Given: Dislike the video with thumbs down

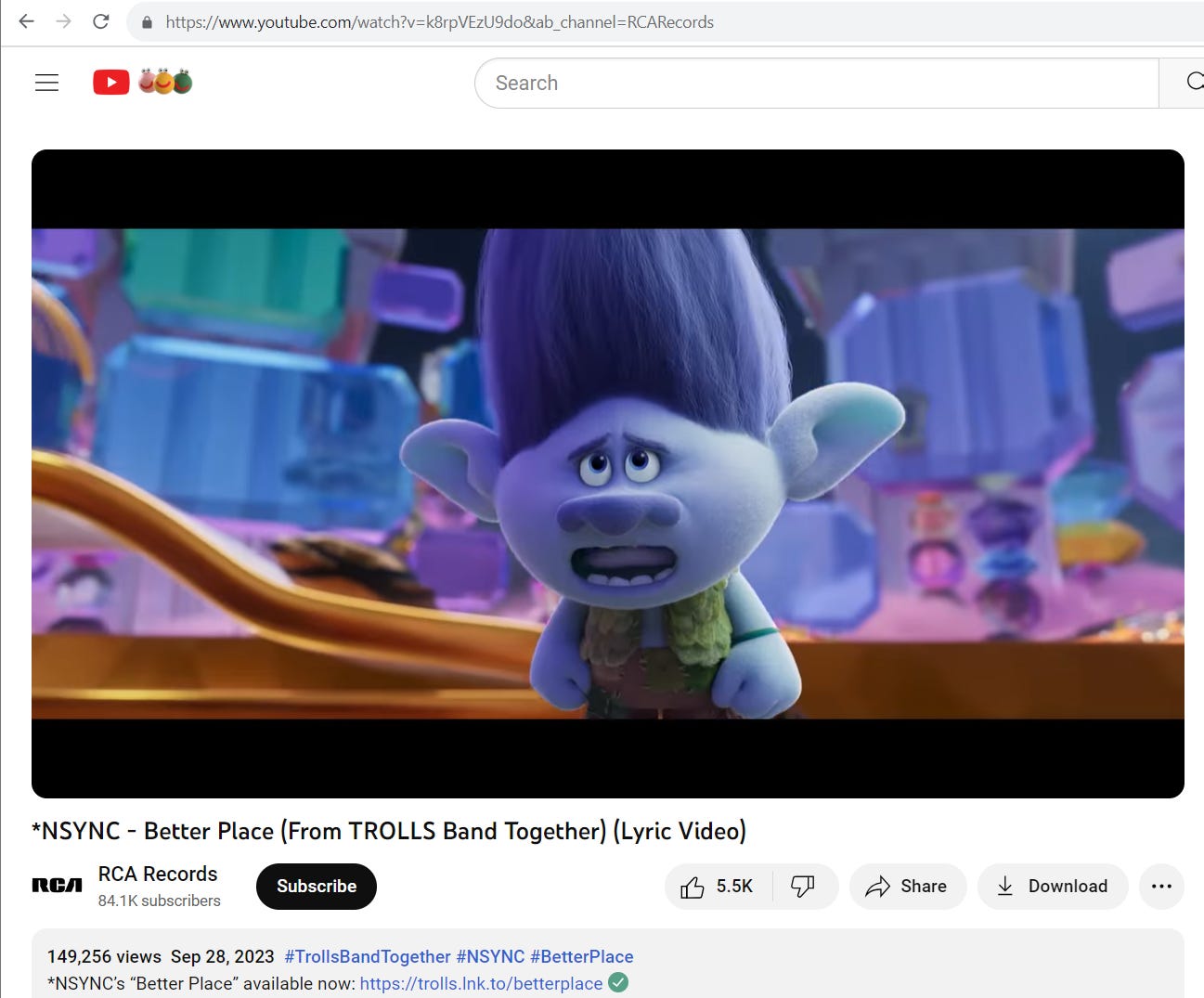Looking at the screenshot, I should pos(804,887).
